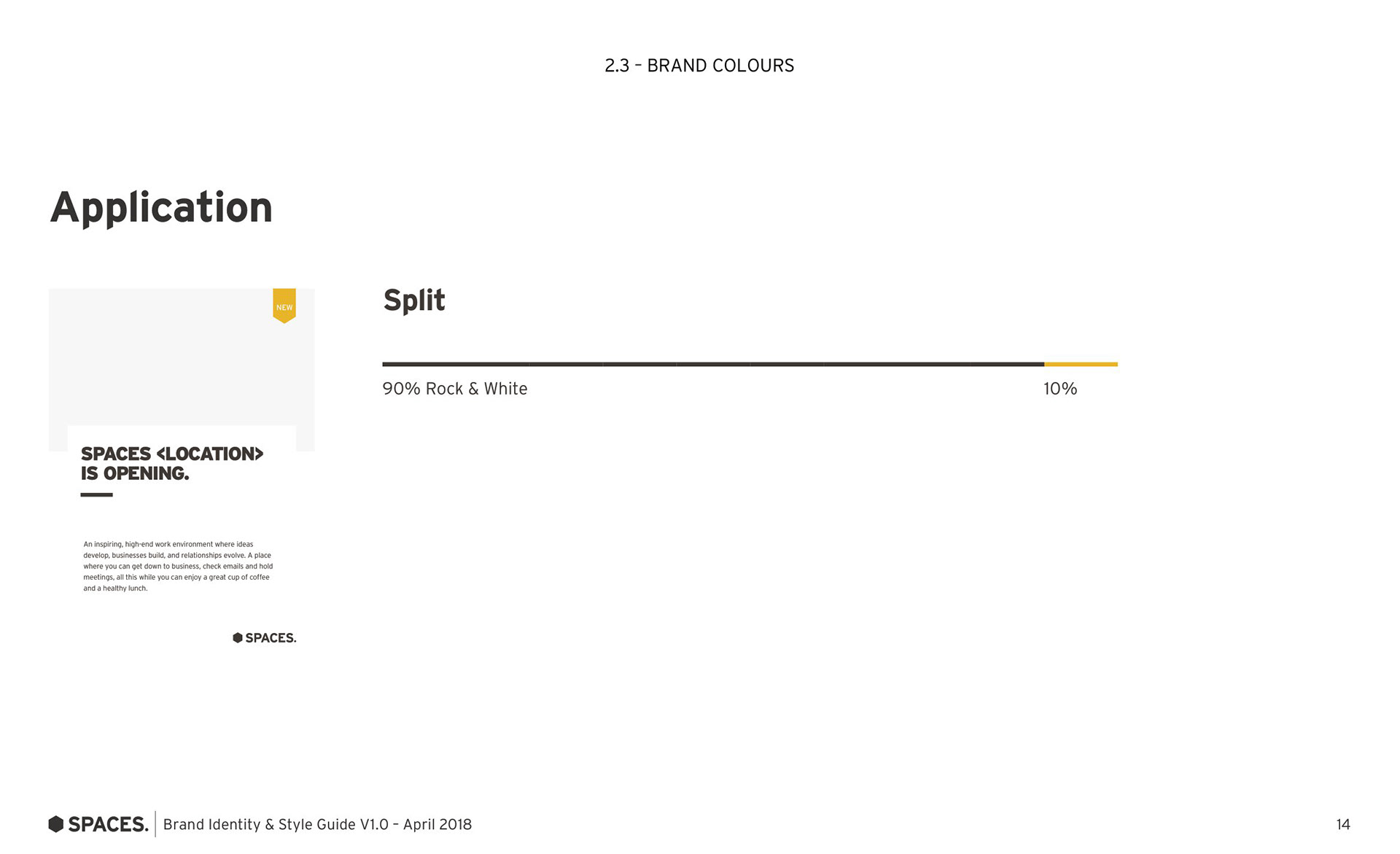Select the "Application" page title

[x=161, y=208]
